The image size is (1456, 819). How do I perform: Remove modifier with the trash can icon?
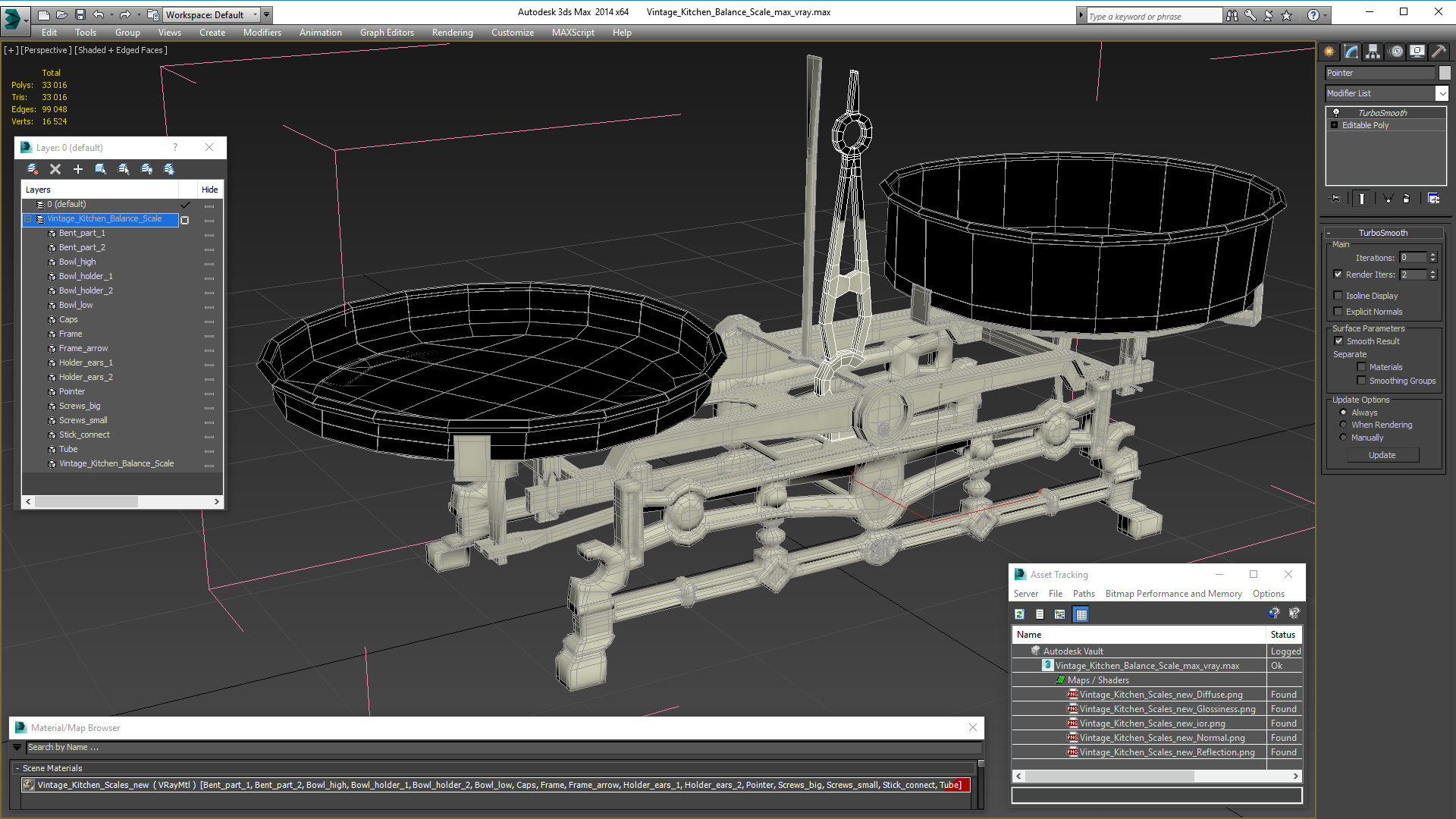1407,199
